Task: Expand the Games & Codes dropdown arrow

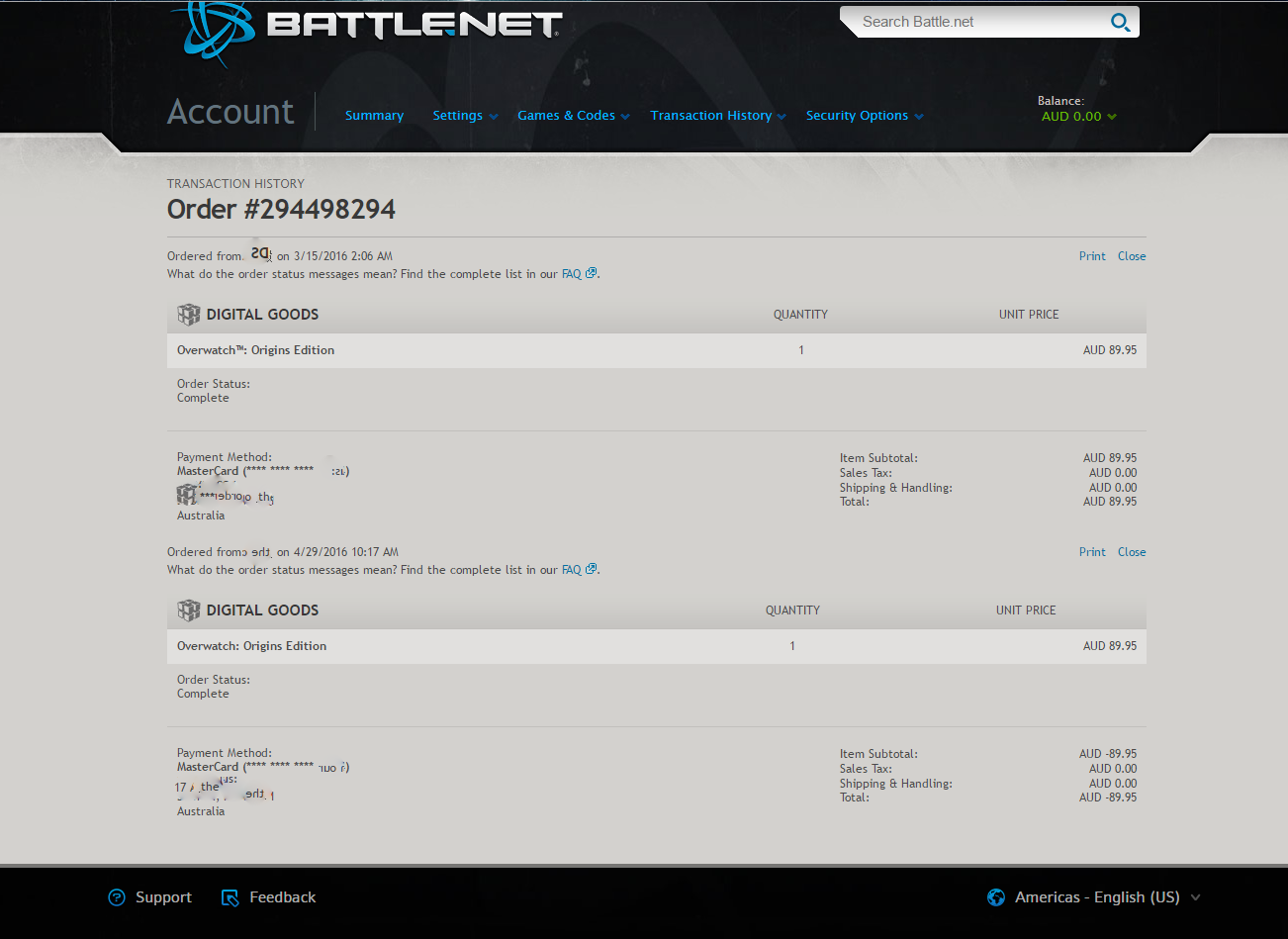Action: 625,117
